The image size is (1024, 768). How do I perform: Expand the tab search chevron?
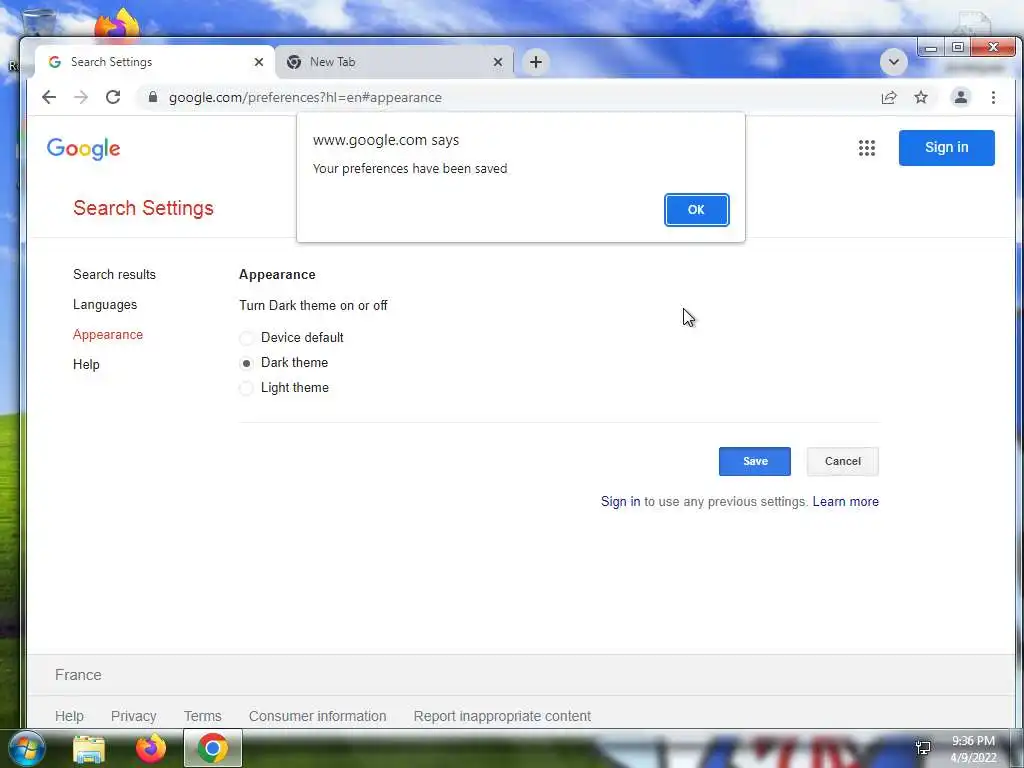[894, 62]
